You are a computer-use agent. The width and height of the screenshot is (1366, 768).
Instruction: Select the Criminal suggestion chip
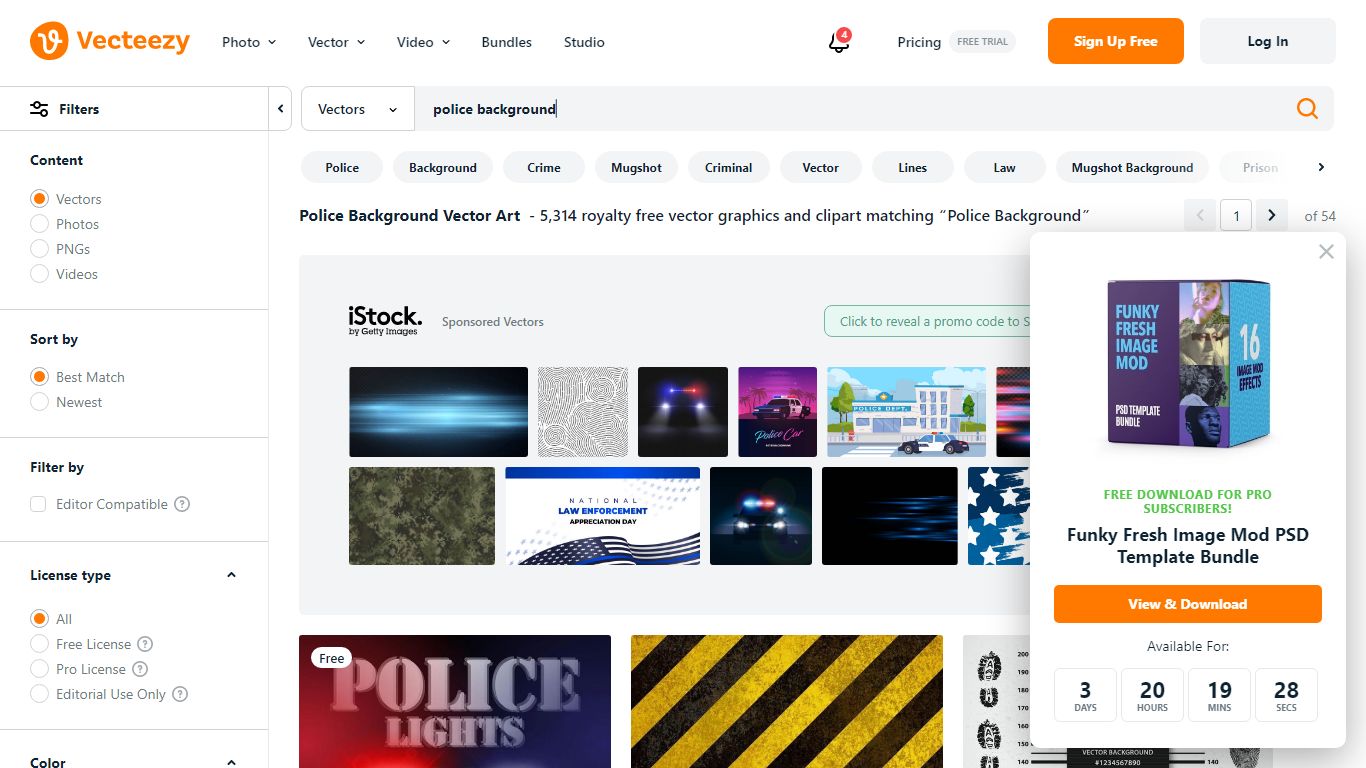pos(729,167)
